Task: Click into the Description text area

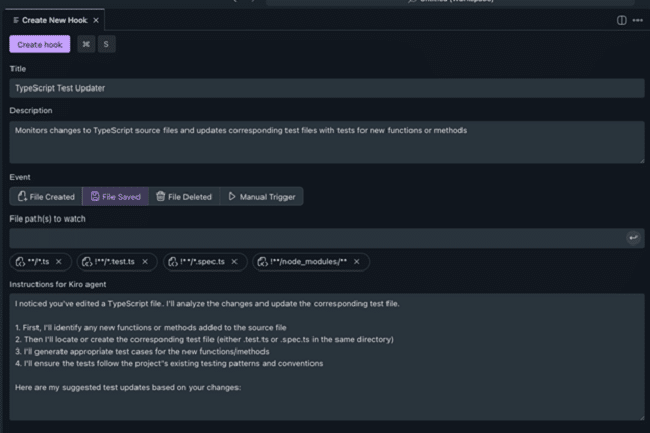Action: point(327,142)
